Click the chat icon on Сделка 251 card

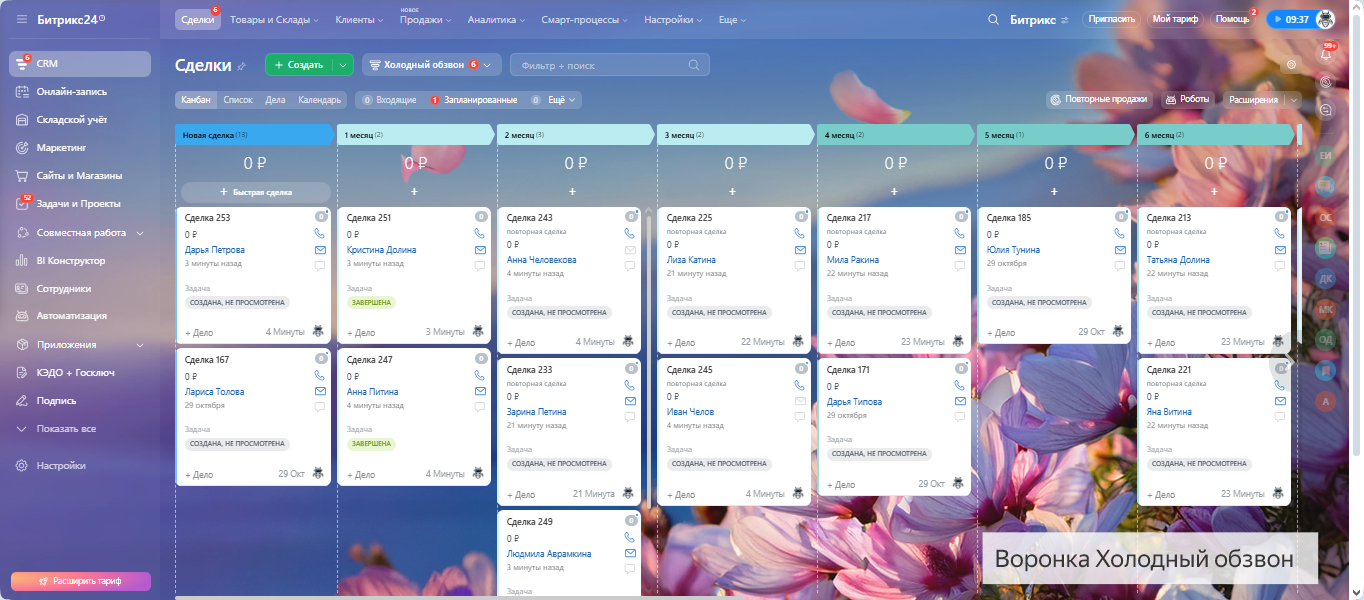tap(480, 266)
